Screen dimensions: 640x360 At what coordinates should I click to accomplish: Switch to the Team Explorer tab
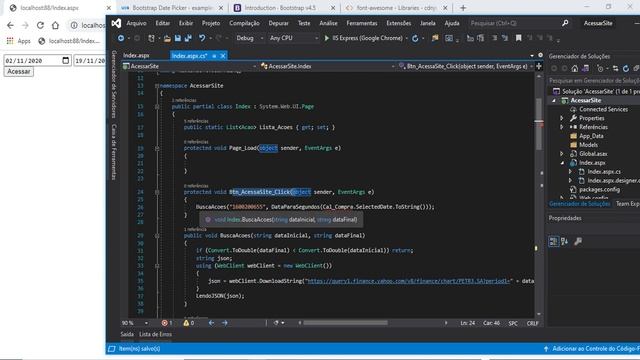628,204
